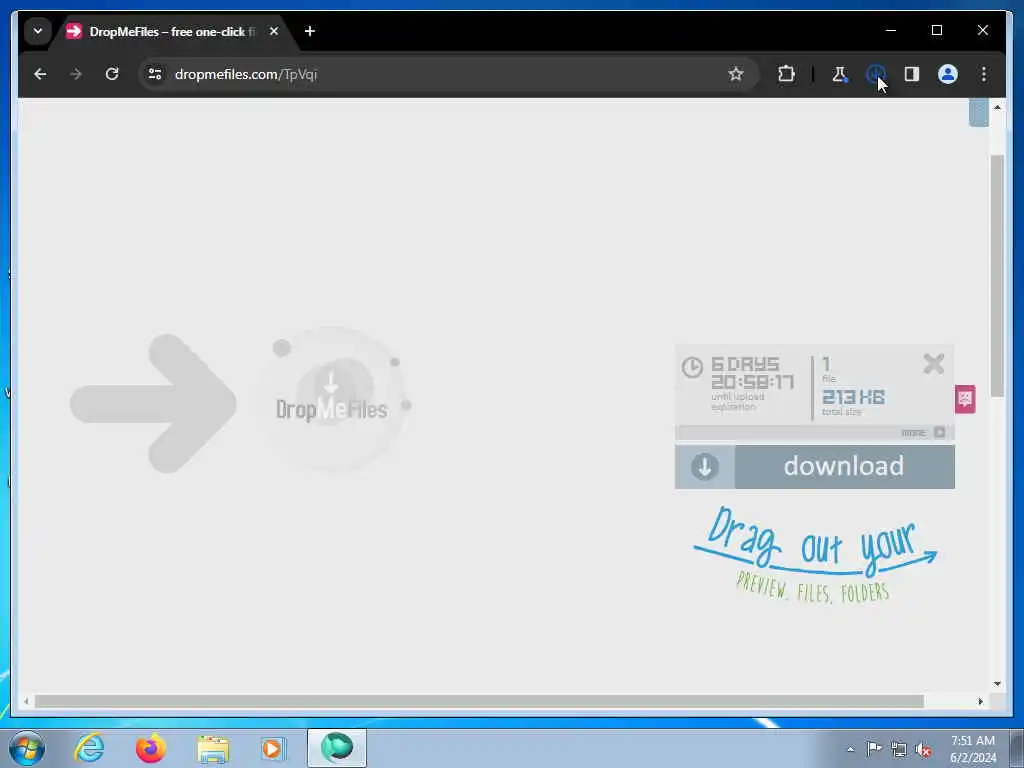Click the active browser taskbar button
This screenshot has height=768, width=1024.
337,748
